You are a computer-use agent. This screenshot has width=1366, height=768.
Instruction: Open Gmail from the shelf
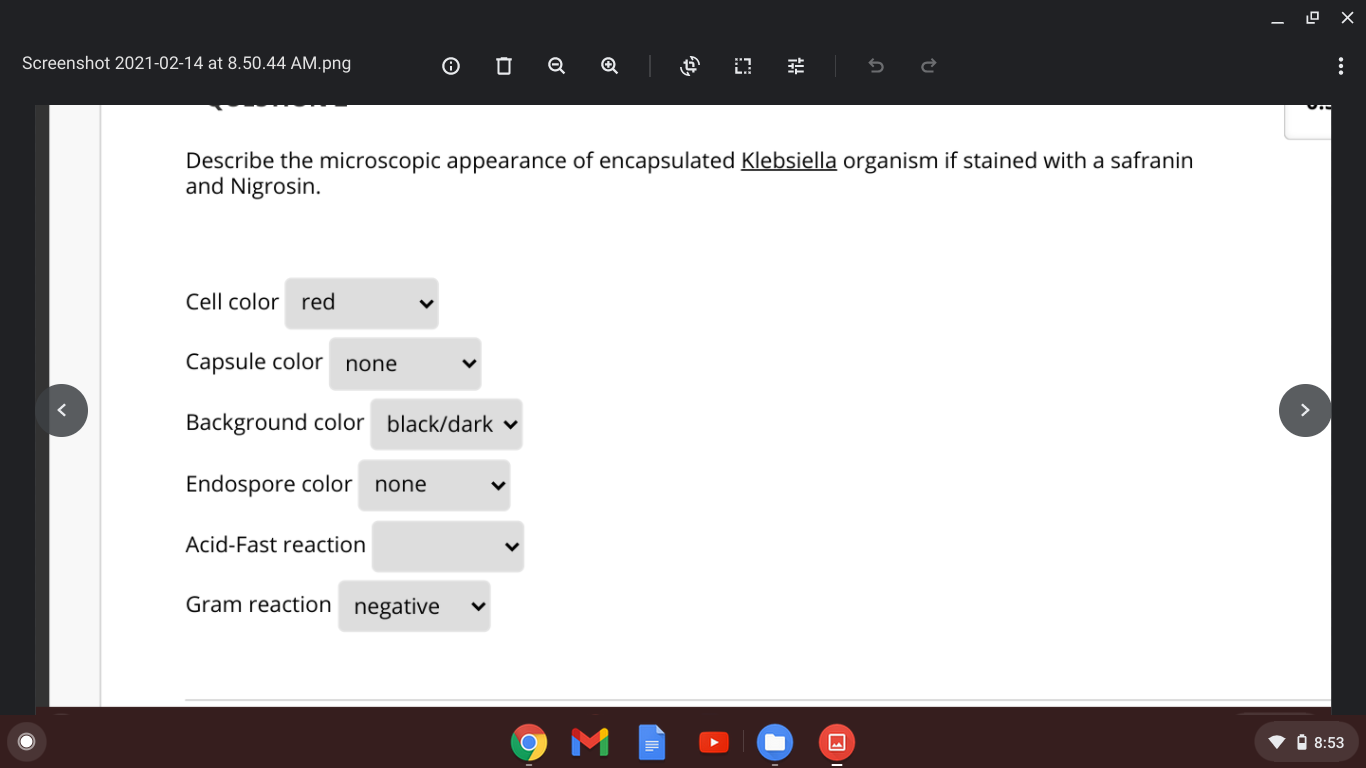590,742
